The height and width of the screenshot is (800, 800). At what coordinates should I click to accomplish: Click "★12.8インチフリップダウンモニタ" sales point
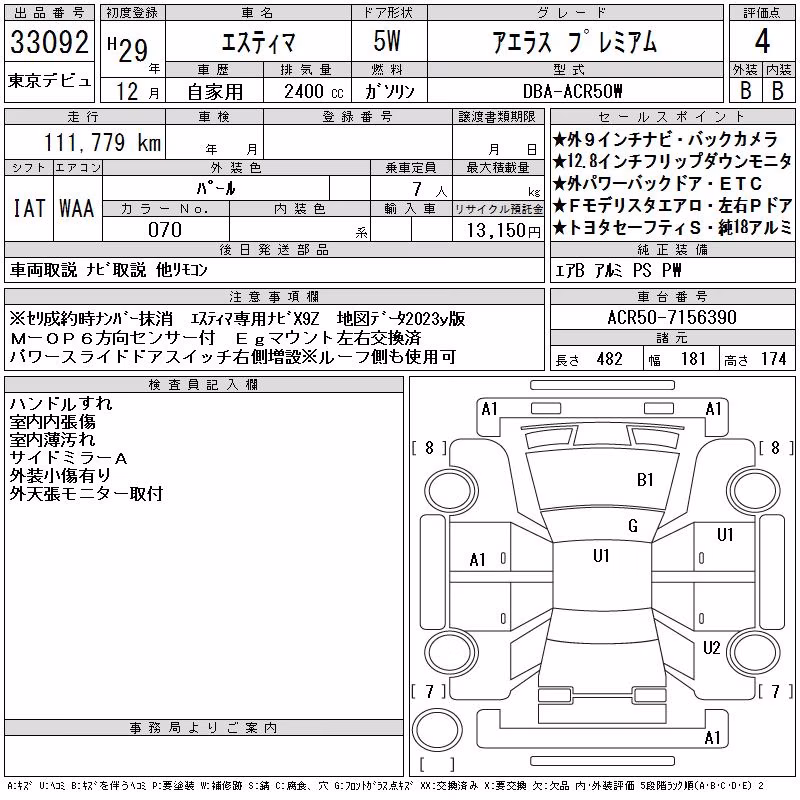672,162
